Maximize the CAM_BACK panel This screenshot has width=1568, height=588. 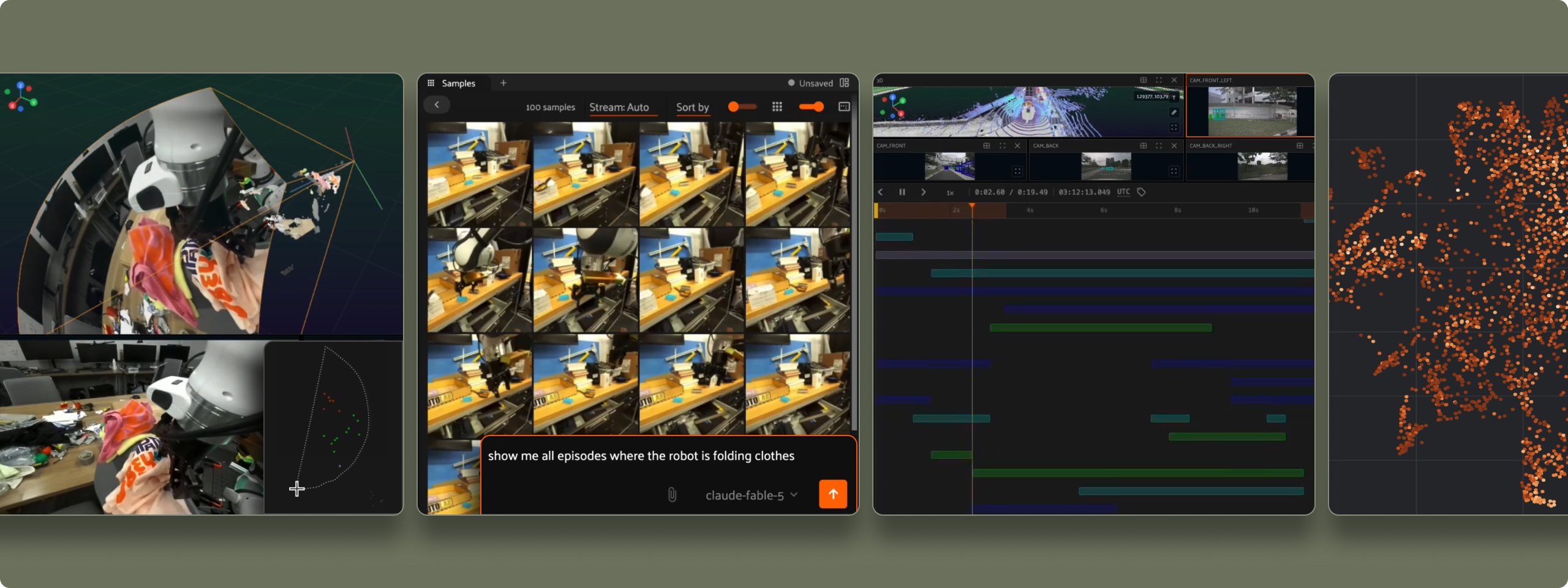point(1159,146)
